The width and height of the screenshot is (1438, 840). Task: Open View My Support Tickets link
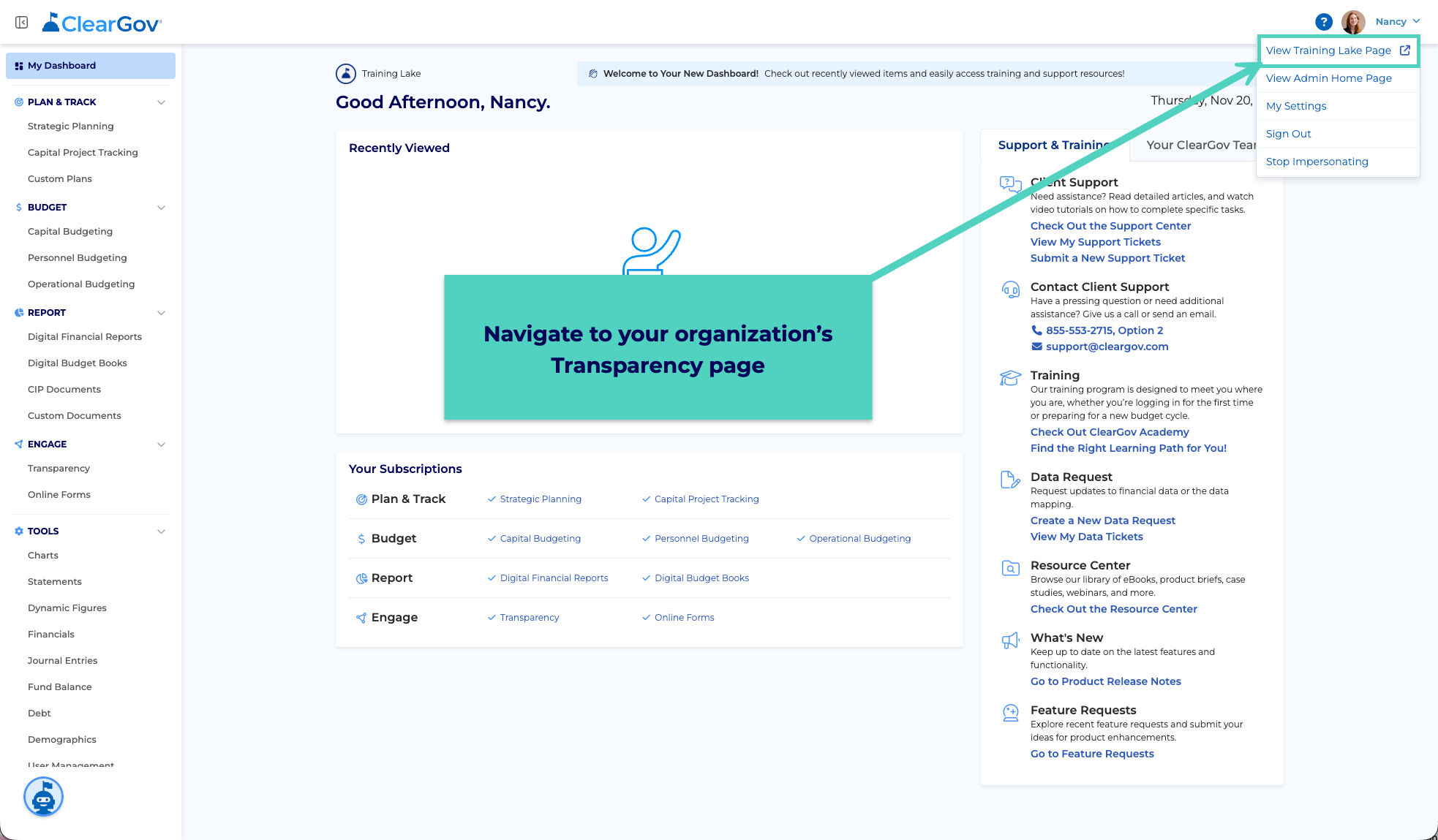[x=1096, y=242]
